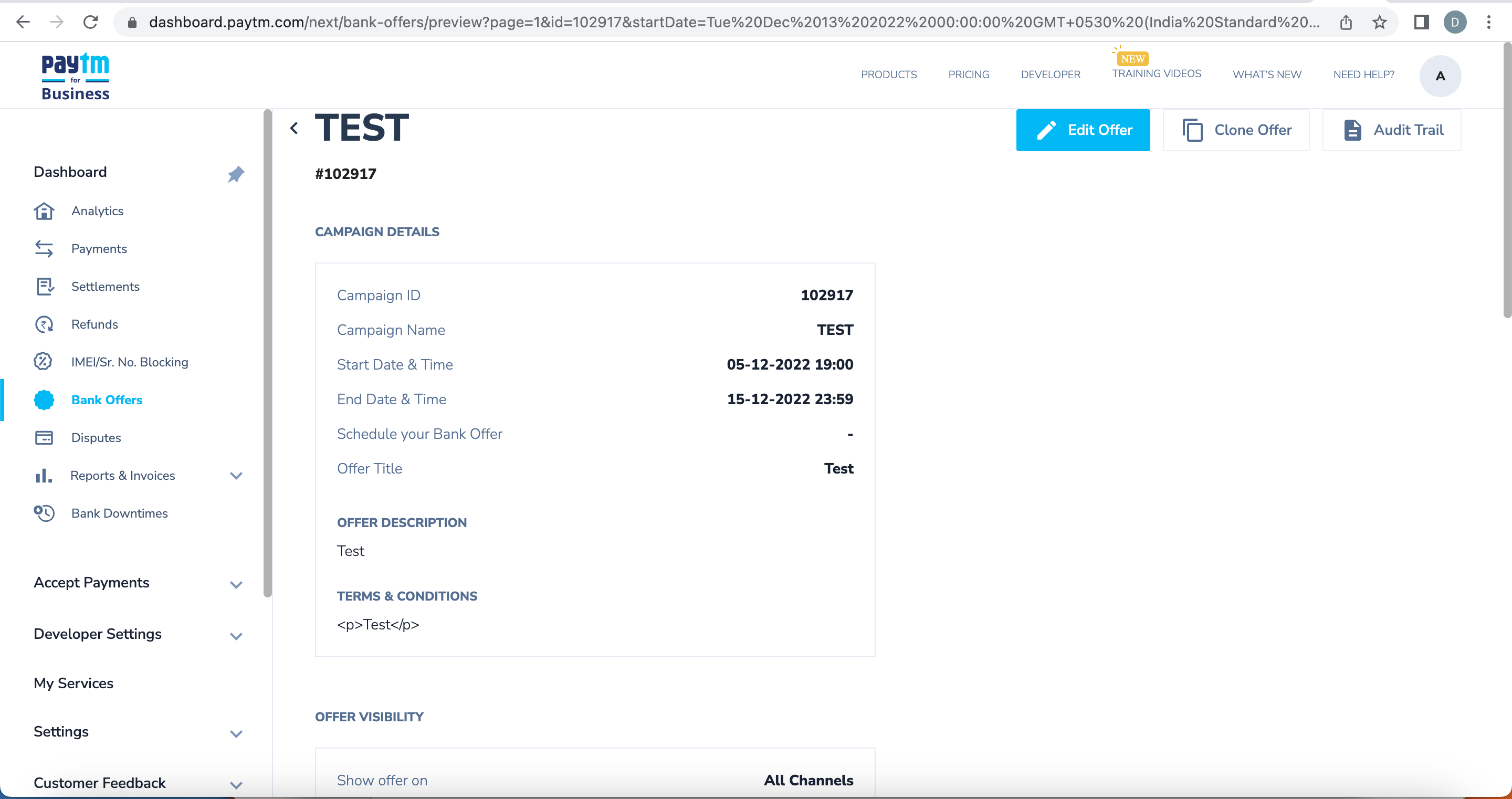Click the browser address bar URL

[734, 22]
